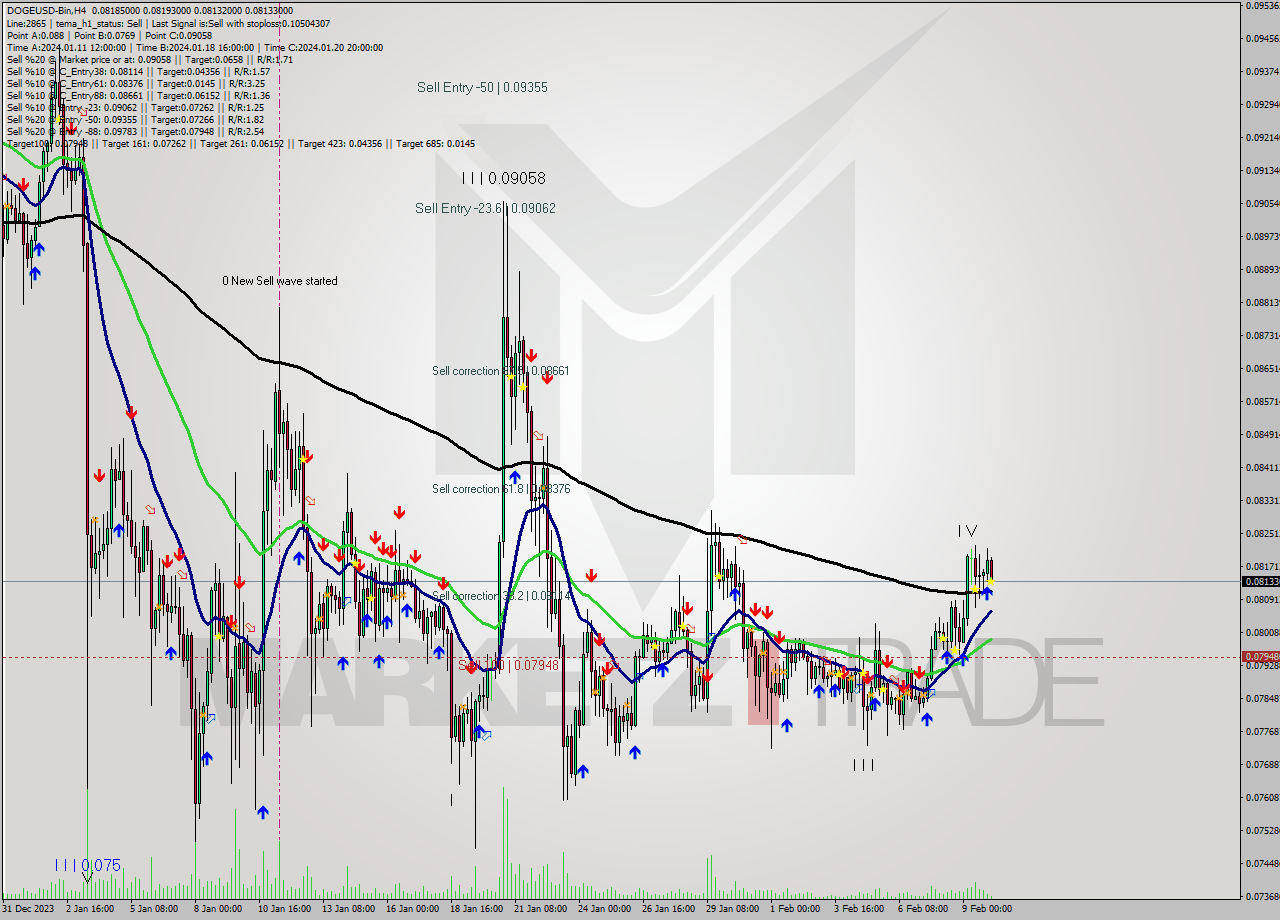The image size is (1280, 920).
Task: Click the red 'Sell 100 | 0.07948' label
Action: tap(509, 665)
